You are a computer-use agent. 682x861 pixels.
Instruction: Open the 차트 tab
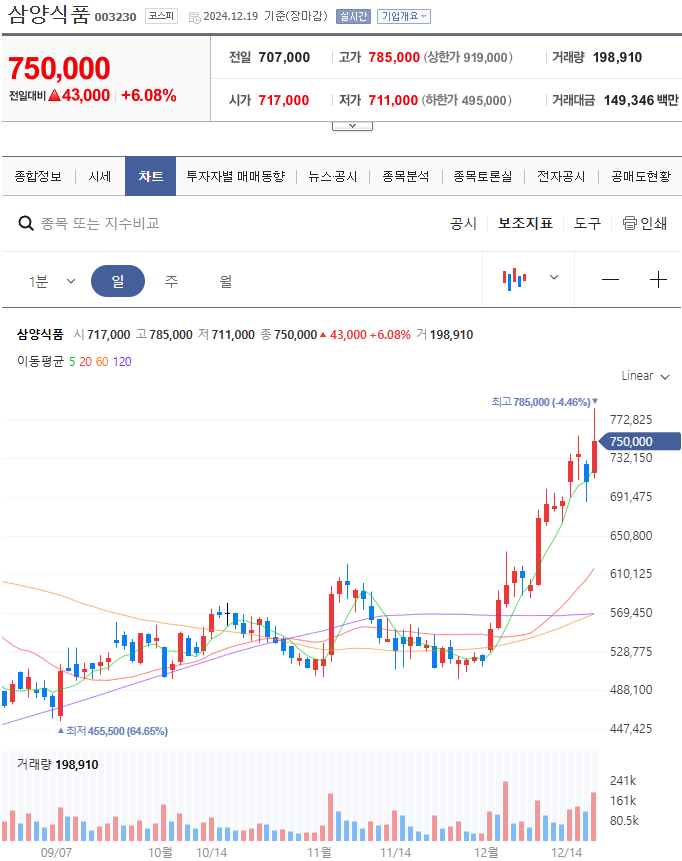tap(150, 176)
